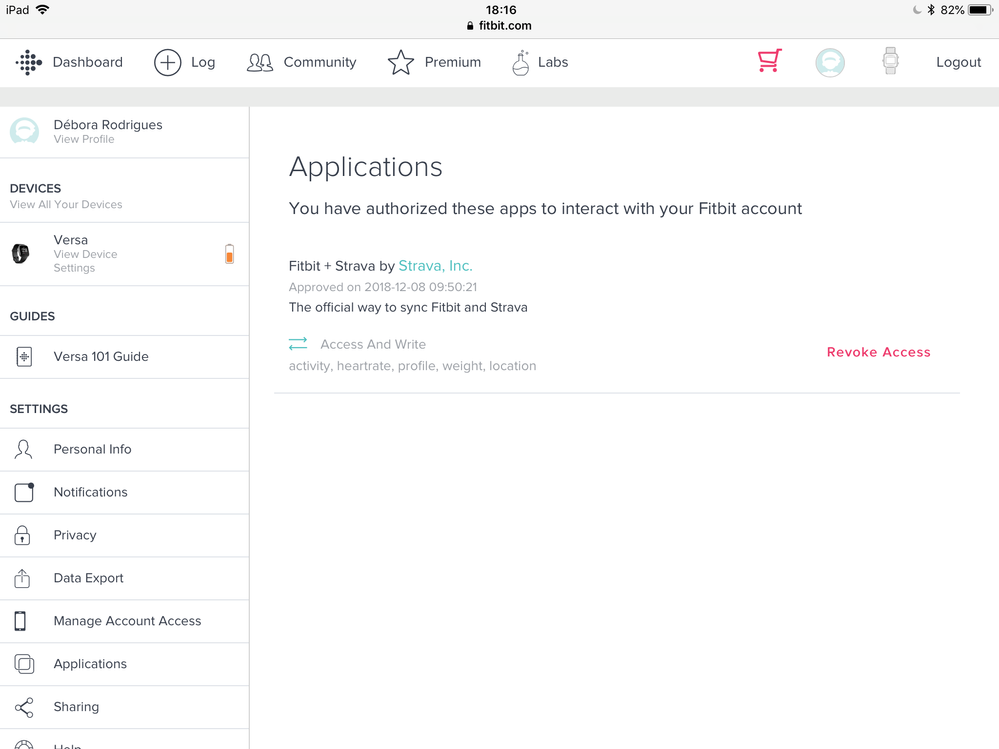Click the SETTINGS section heading
999x749 pixels.
tap(39, 409)
